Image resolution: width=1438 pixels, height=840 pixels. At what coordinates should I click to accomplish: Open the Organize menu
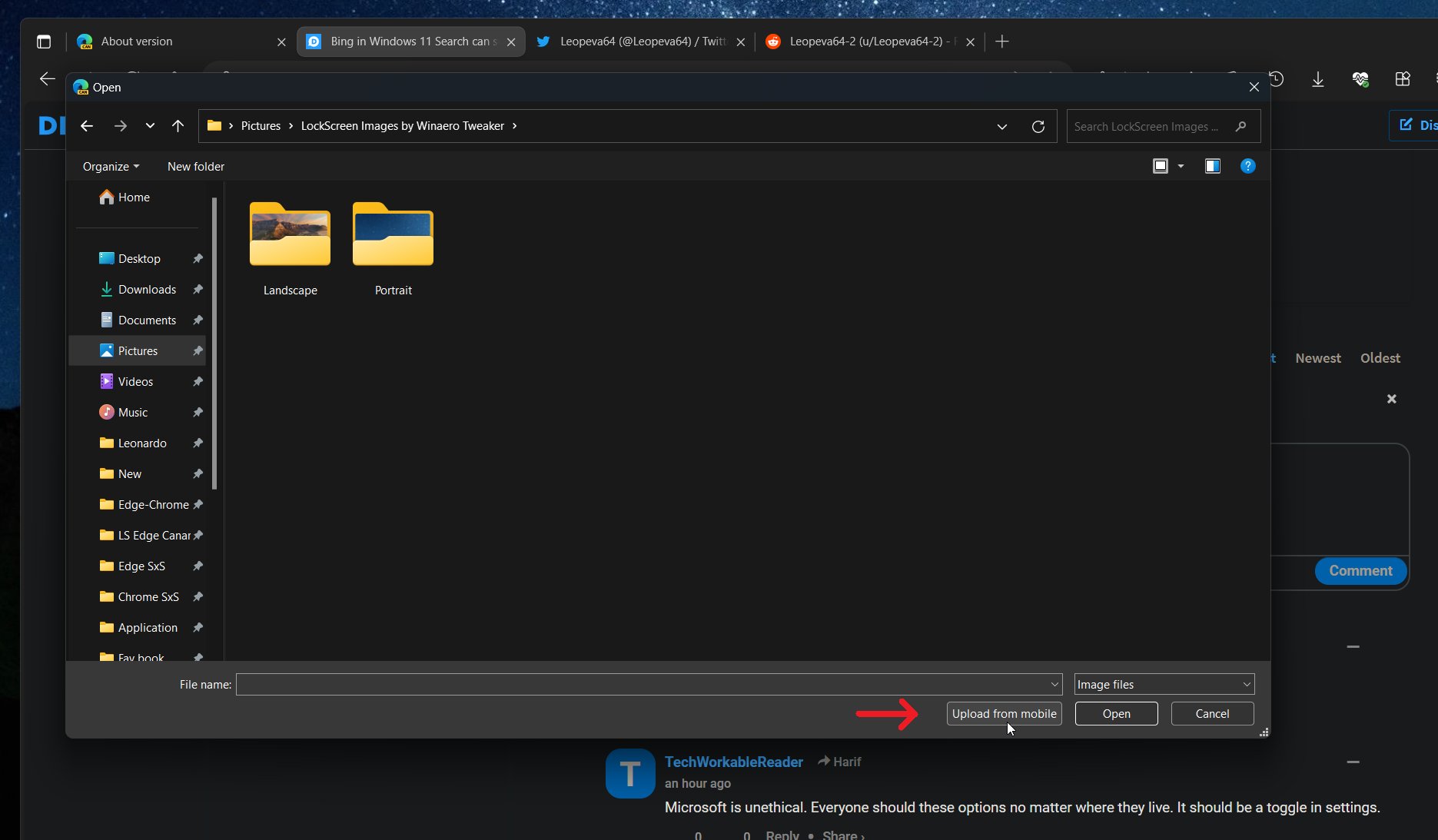[111, 167]
